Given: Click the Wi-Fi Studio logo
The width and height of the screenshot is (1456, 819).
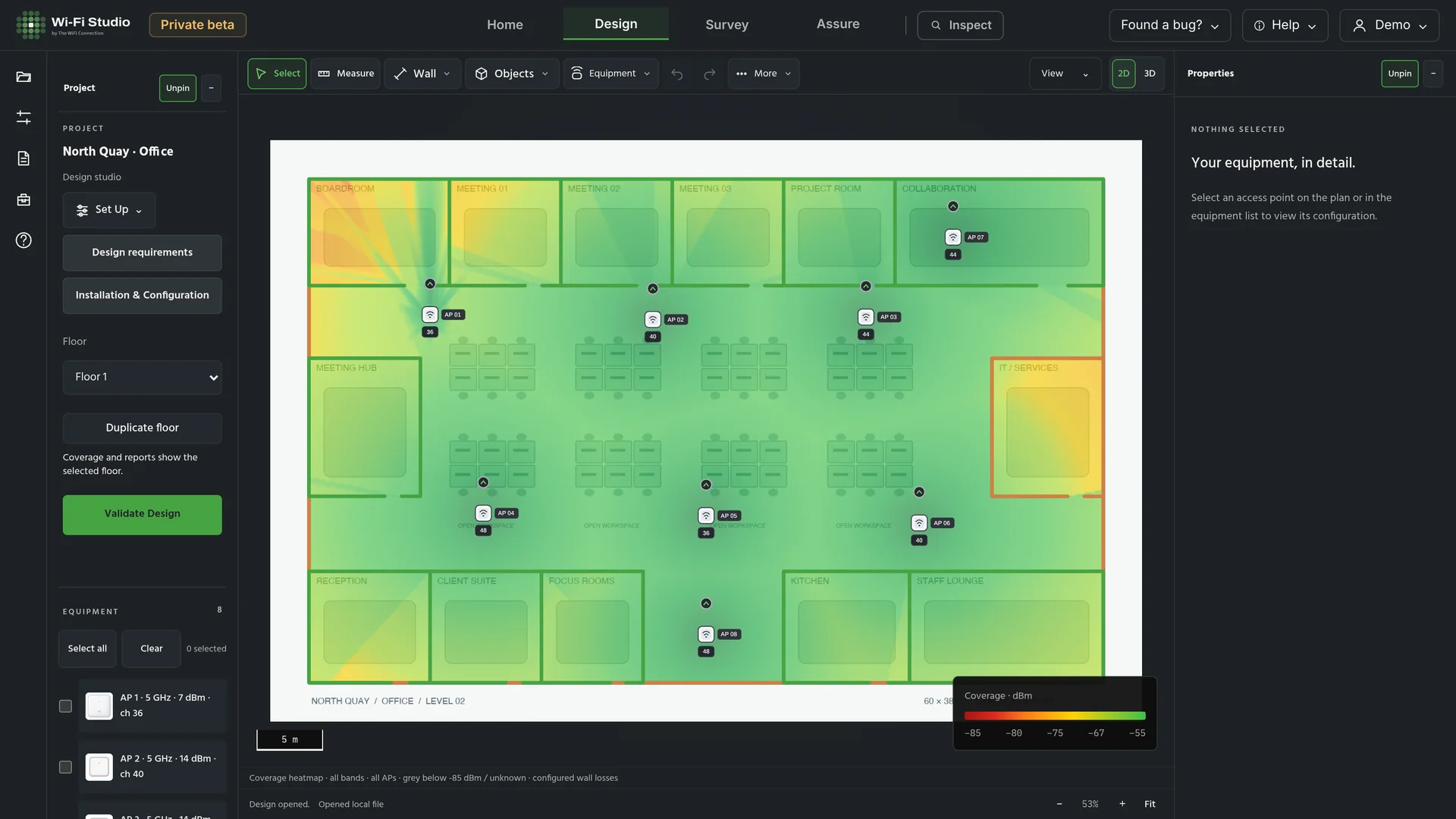Looking at the screenshot, I should click(x=73, y=25).
